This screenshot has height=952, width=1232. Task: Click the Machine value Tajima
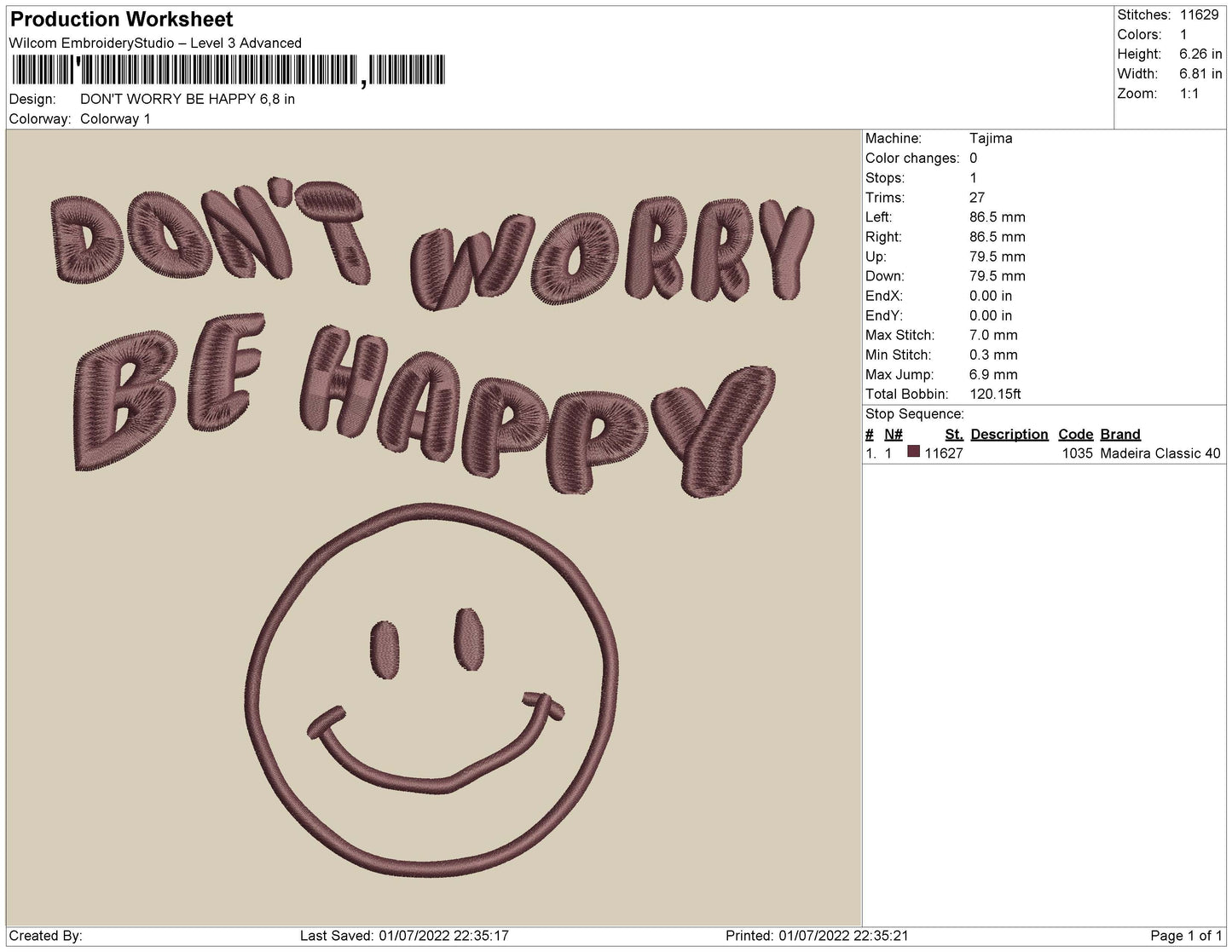click(x=991, y=138)
